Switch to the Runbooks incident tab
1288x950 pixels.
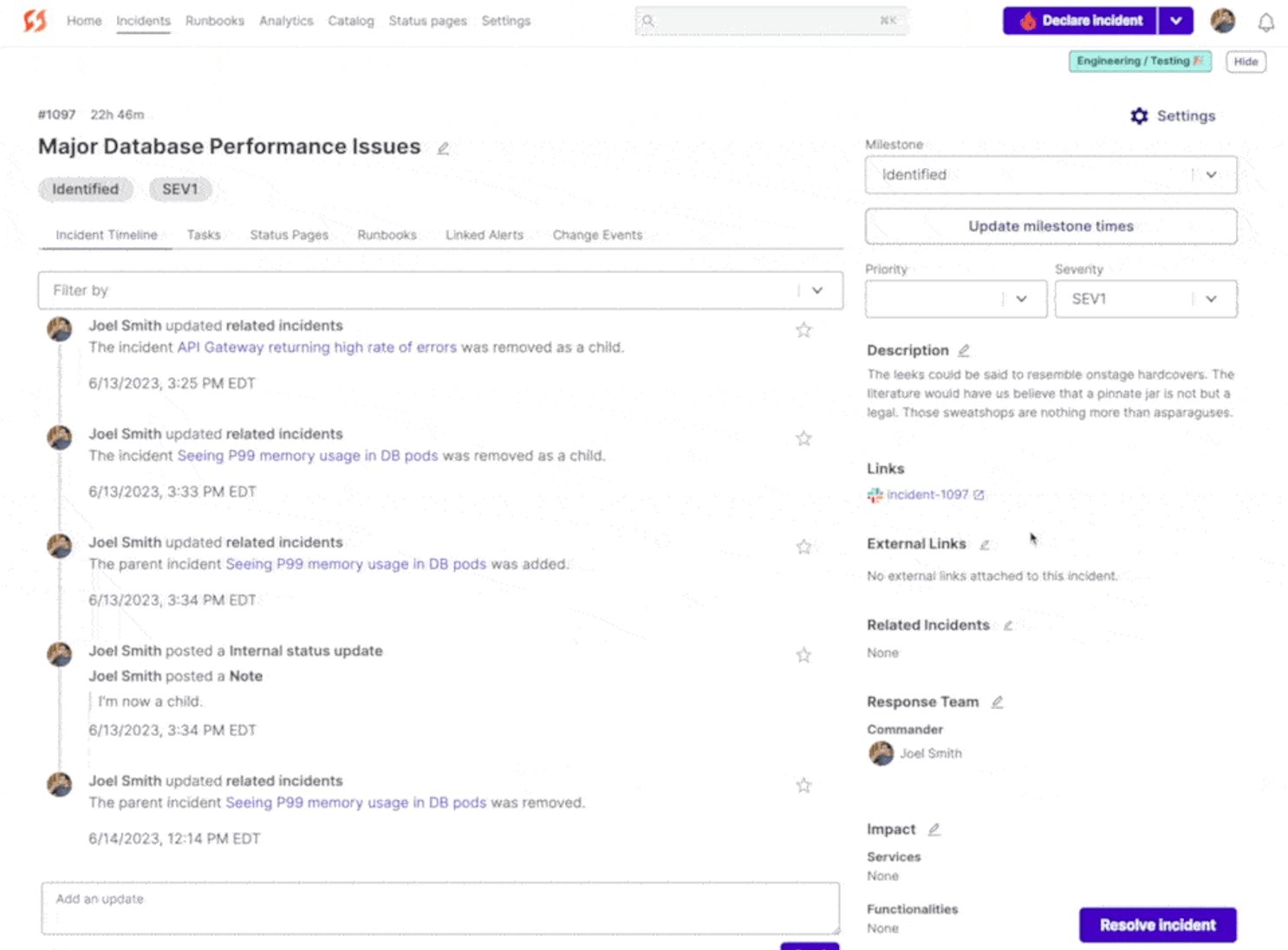(x=387, y=235)
